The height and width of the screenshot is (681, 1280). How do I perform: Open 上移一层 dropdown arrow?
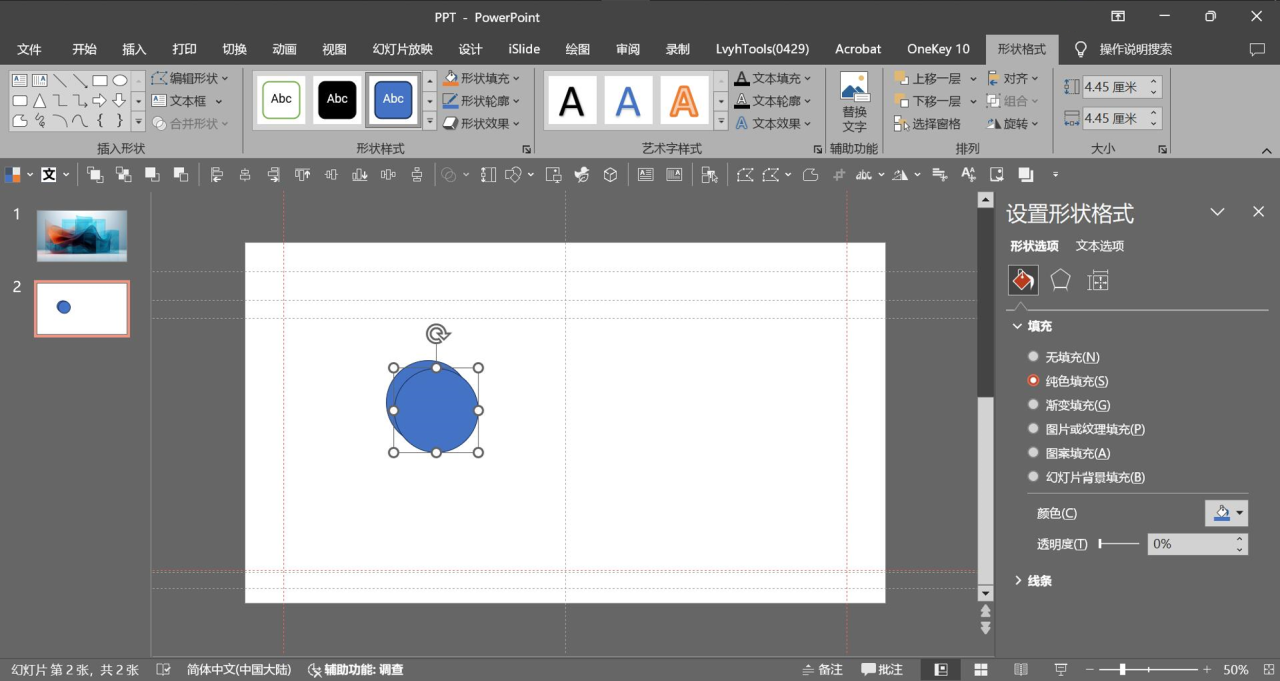point(973,78)
